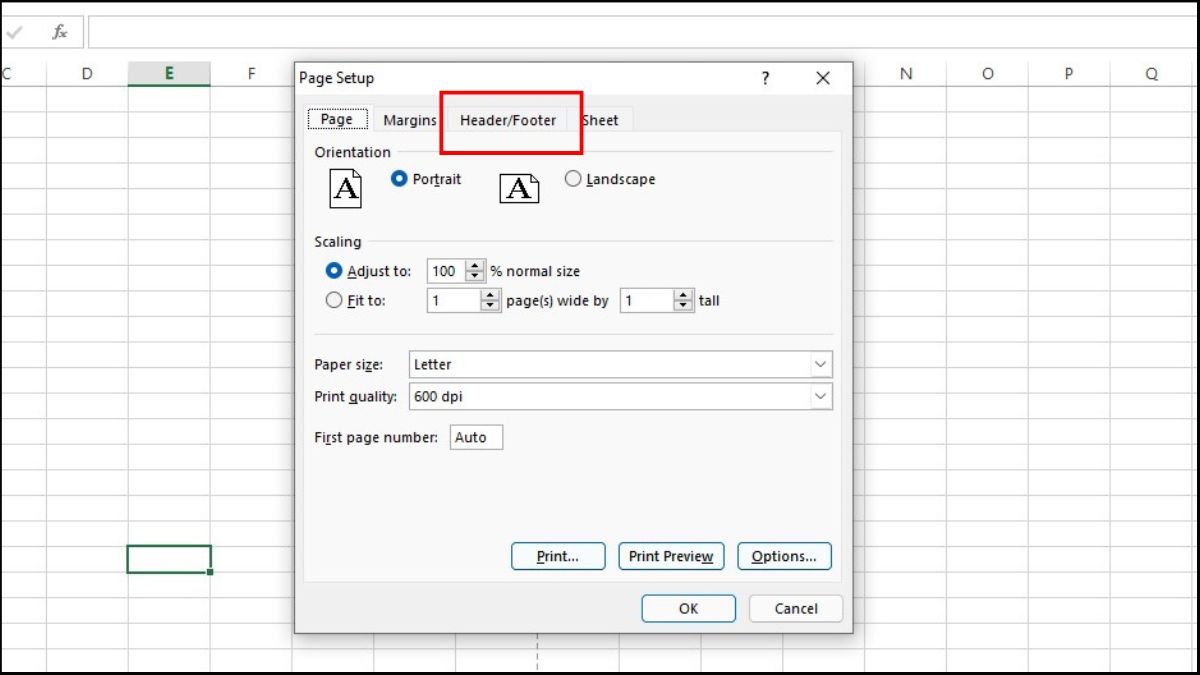The height and width of the screenshot is (675, 1200).
Task: Switch to the Header/Footer tab
Action: click(508, 120)
